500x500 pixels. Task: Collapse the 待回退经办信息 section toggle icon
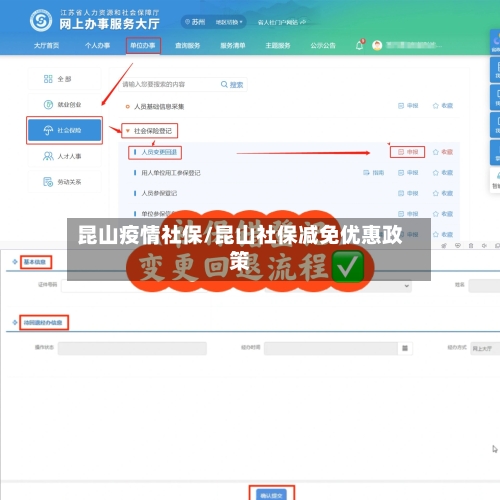[15, 322]
